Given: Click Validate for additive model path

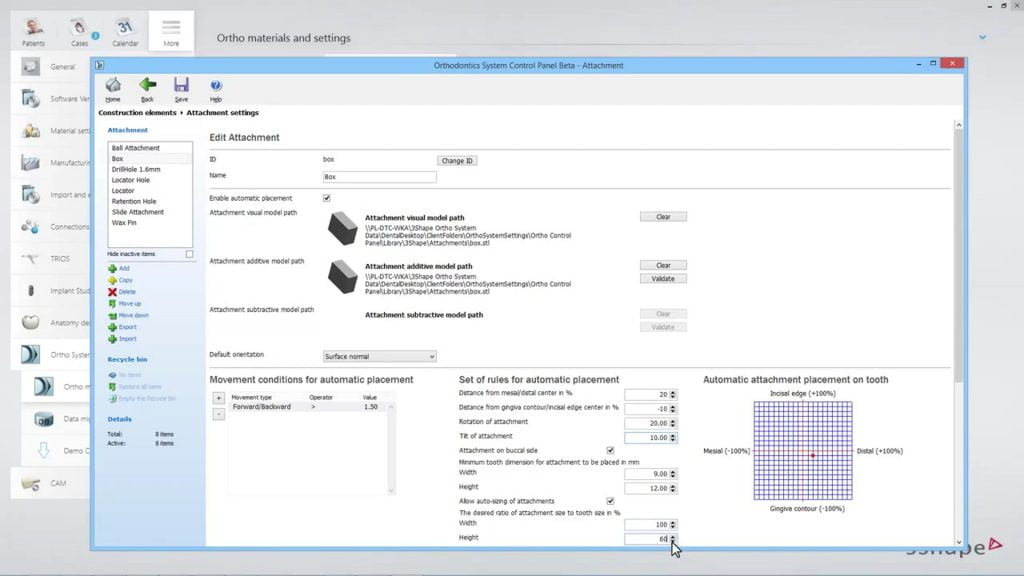Looking at the screenshot, I should point(663,279).
